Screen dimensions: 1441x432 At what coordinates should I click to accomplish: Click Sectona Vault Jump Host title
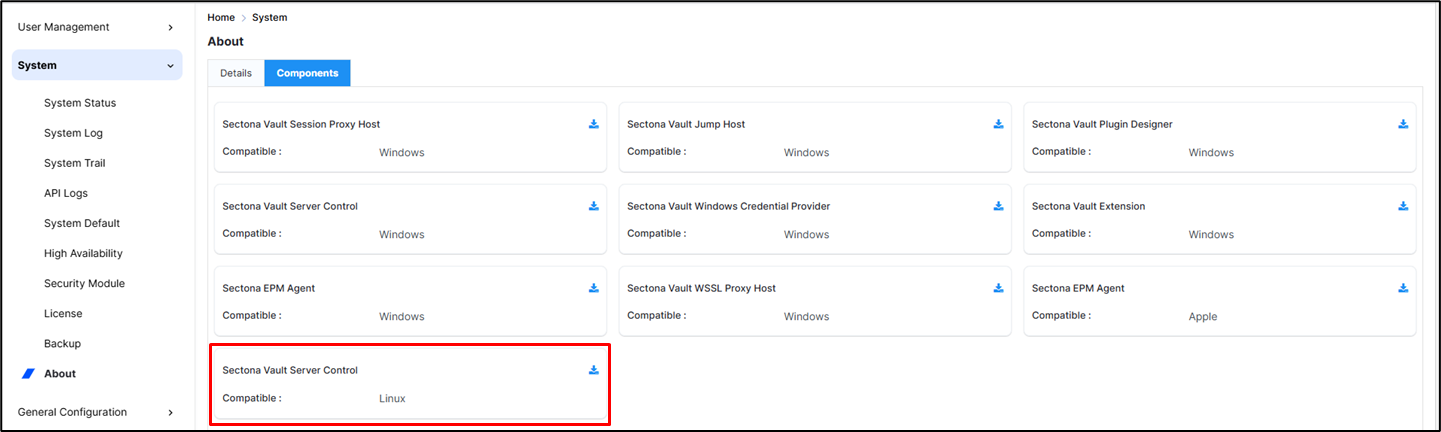(686, 124)
